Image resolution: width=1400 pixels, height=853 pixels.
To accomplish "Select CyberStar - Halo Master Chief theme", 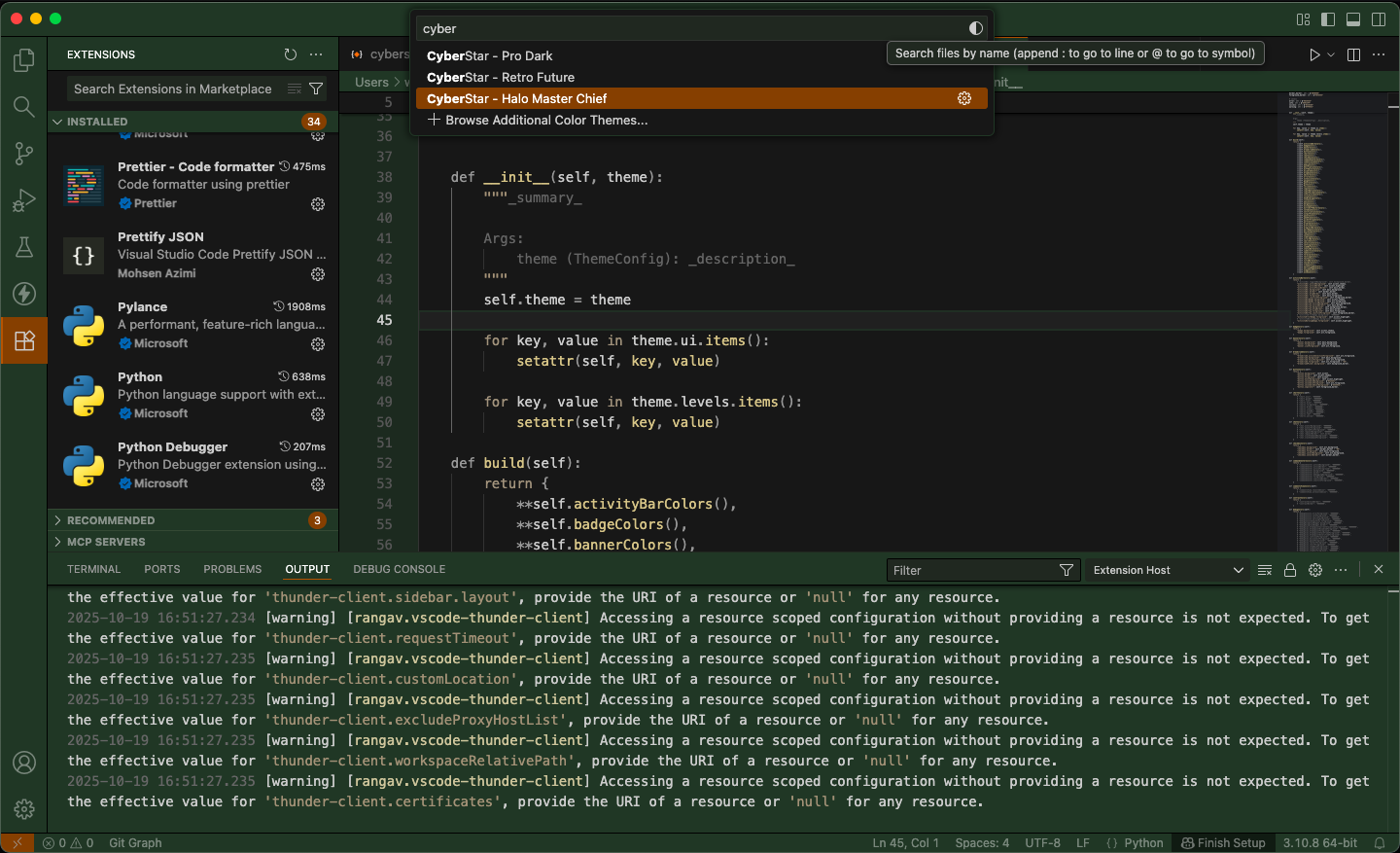I will (x=701, y=98).
